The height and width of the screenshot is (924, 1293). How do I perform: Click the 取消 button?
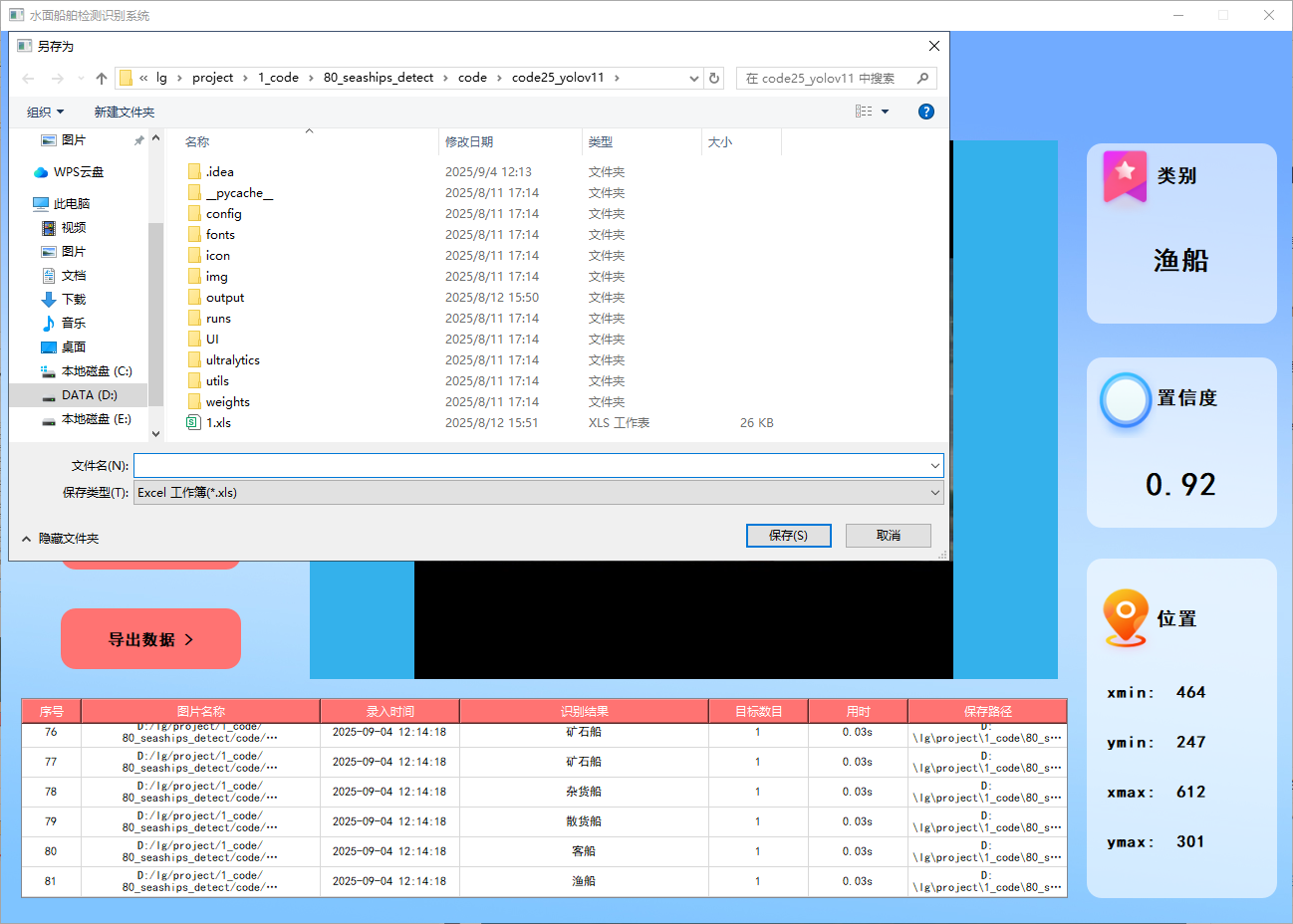pyautogui.click(x=889, y=536)
